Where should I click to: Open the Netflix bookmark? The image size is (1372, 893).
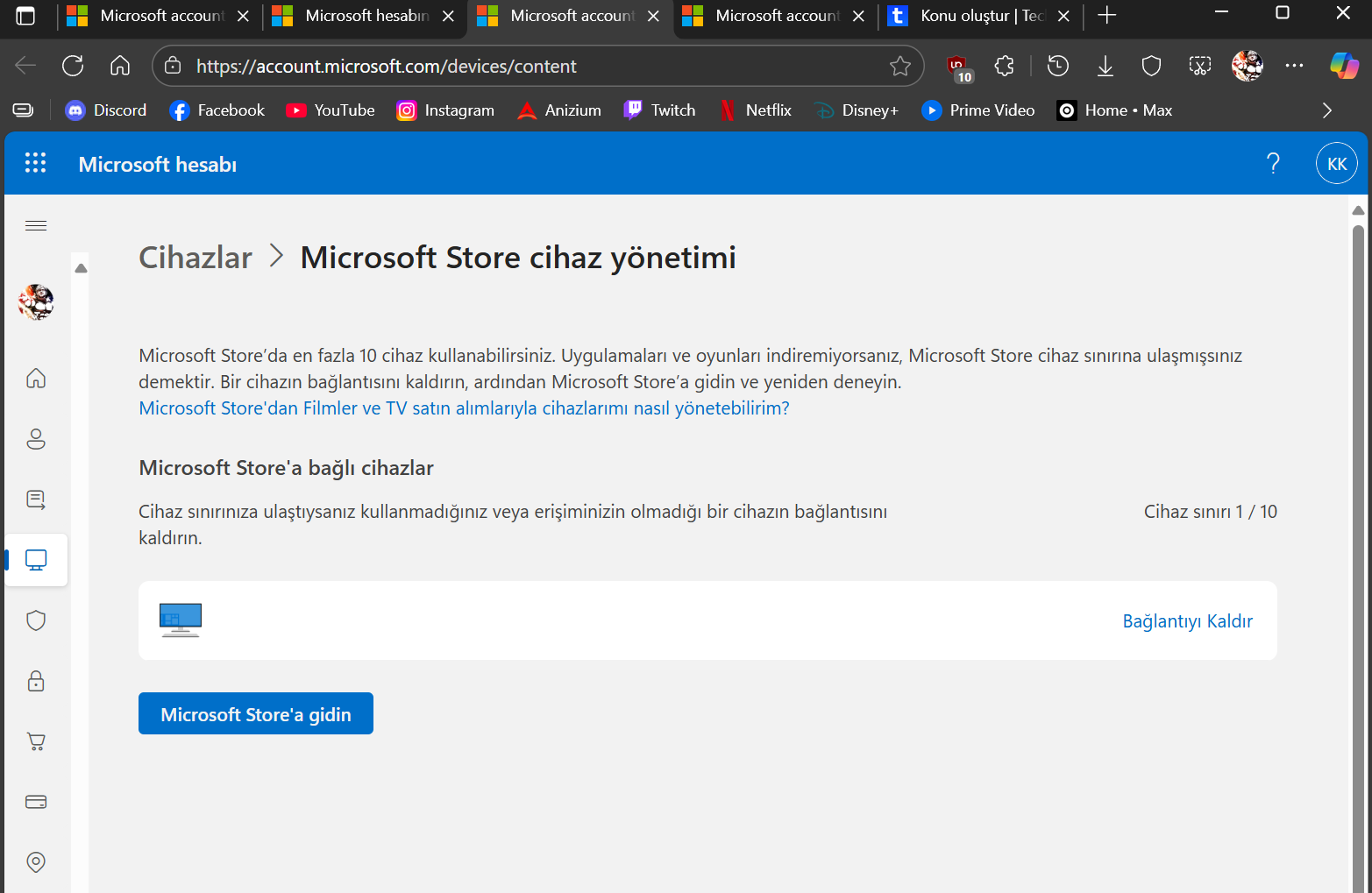(x=755, y=110)
